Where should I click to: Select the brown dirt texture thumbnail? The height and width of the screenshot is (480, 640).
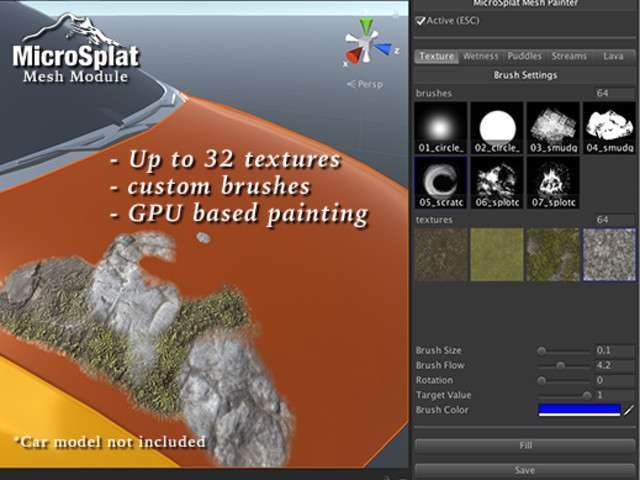click(x=441, y=255)
